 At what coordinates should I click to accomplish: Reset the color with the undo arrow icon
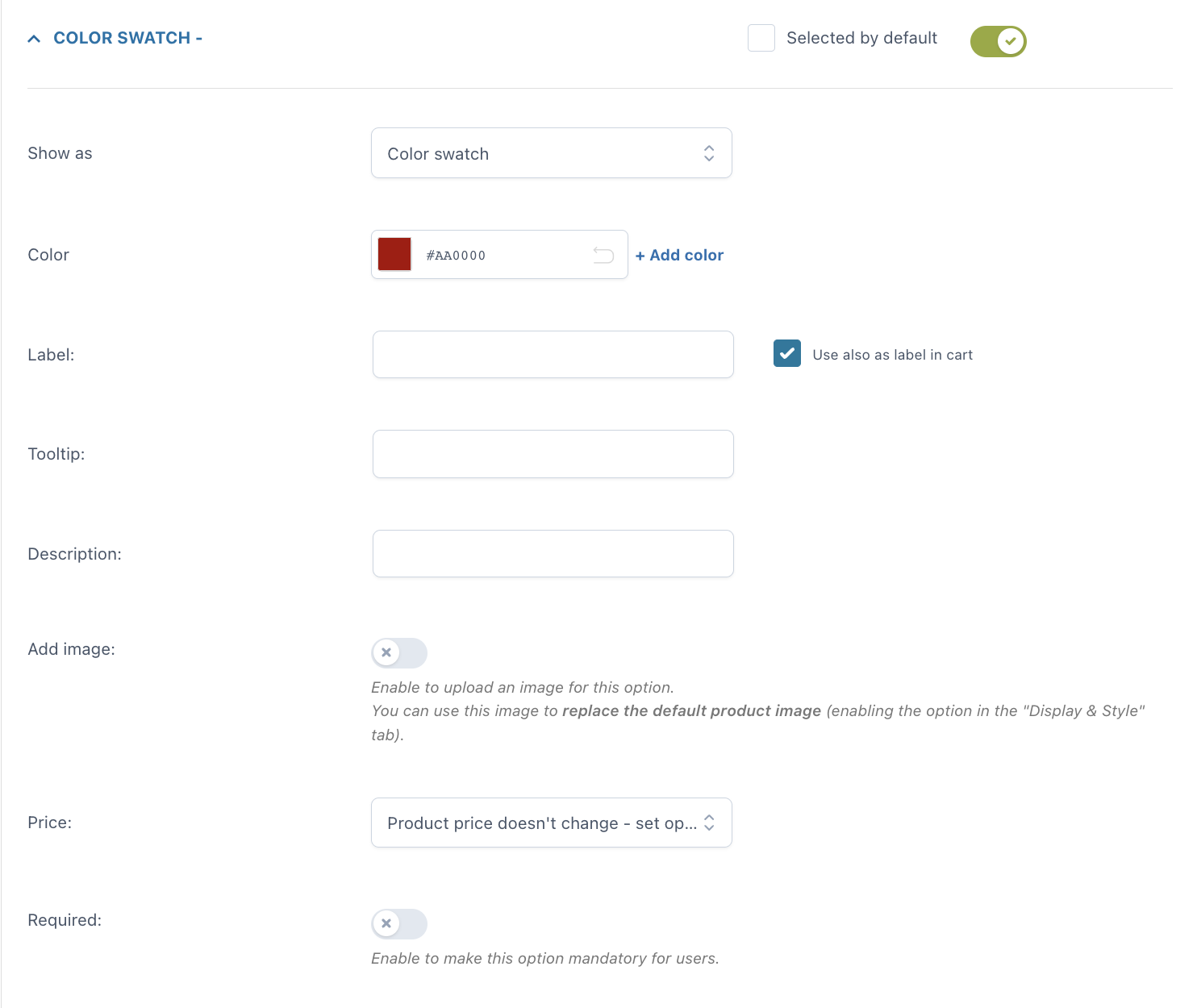(603, 256)
